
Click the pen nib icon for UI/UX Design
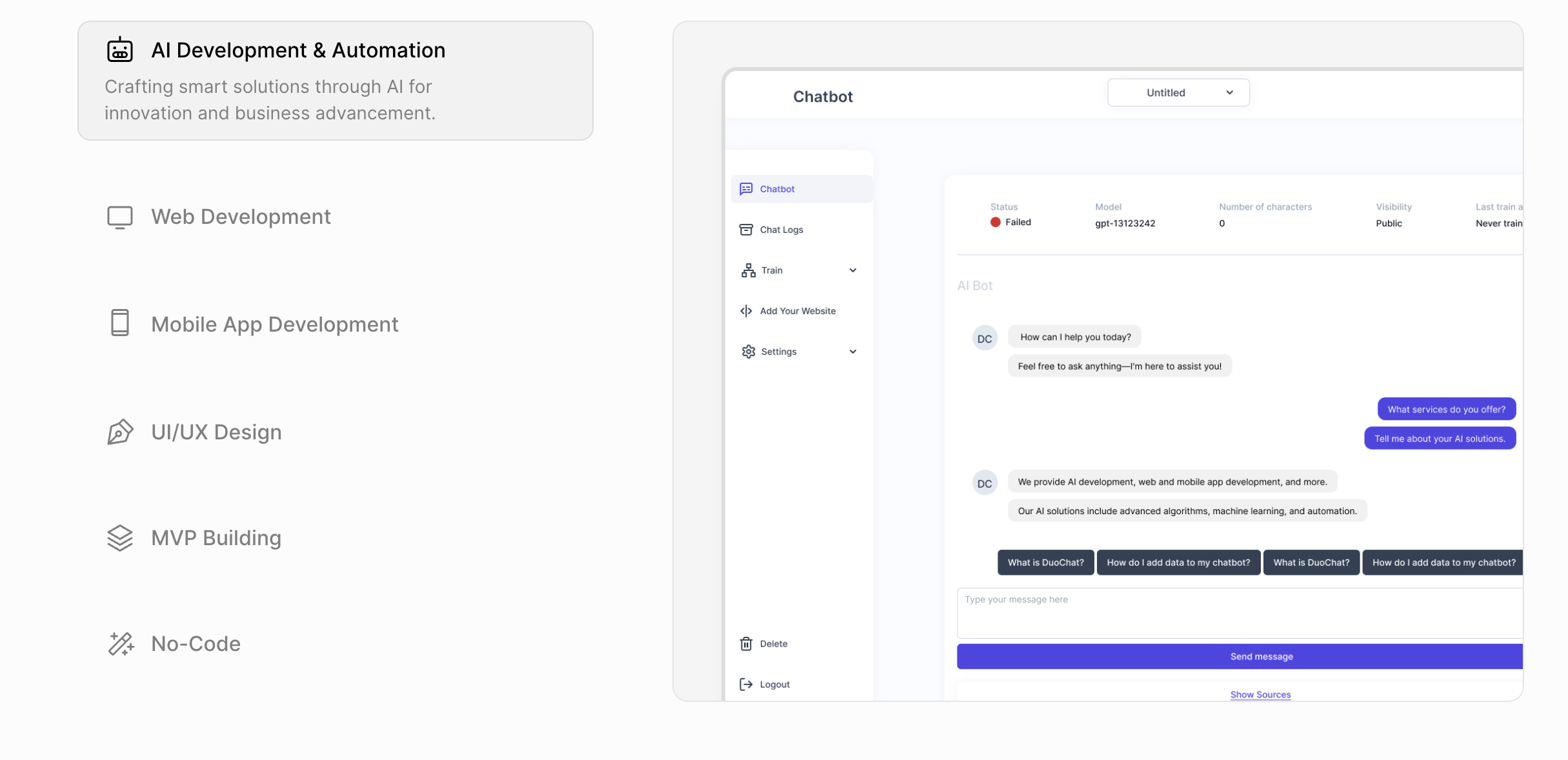(120, 432)
